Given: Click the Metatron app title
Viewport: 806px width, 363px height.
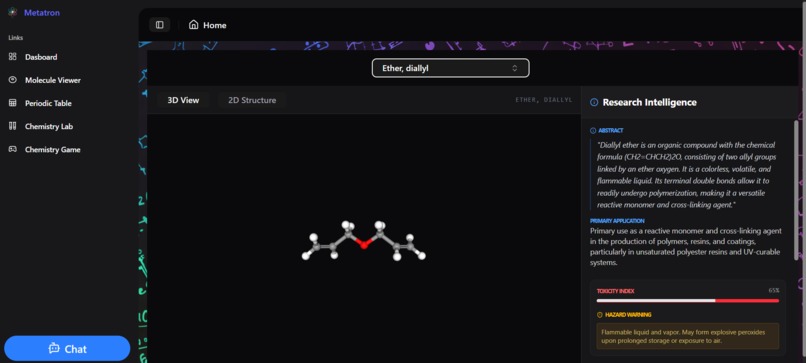Looking at the screenshot, I should (x=42, y=12).
